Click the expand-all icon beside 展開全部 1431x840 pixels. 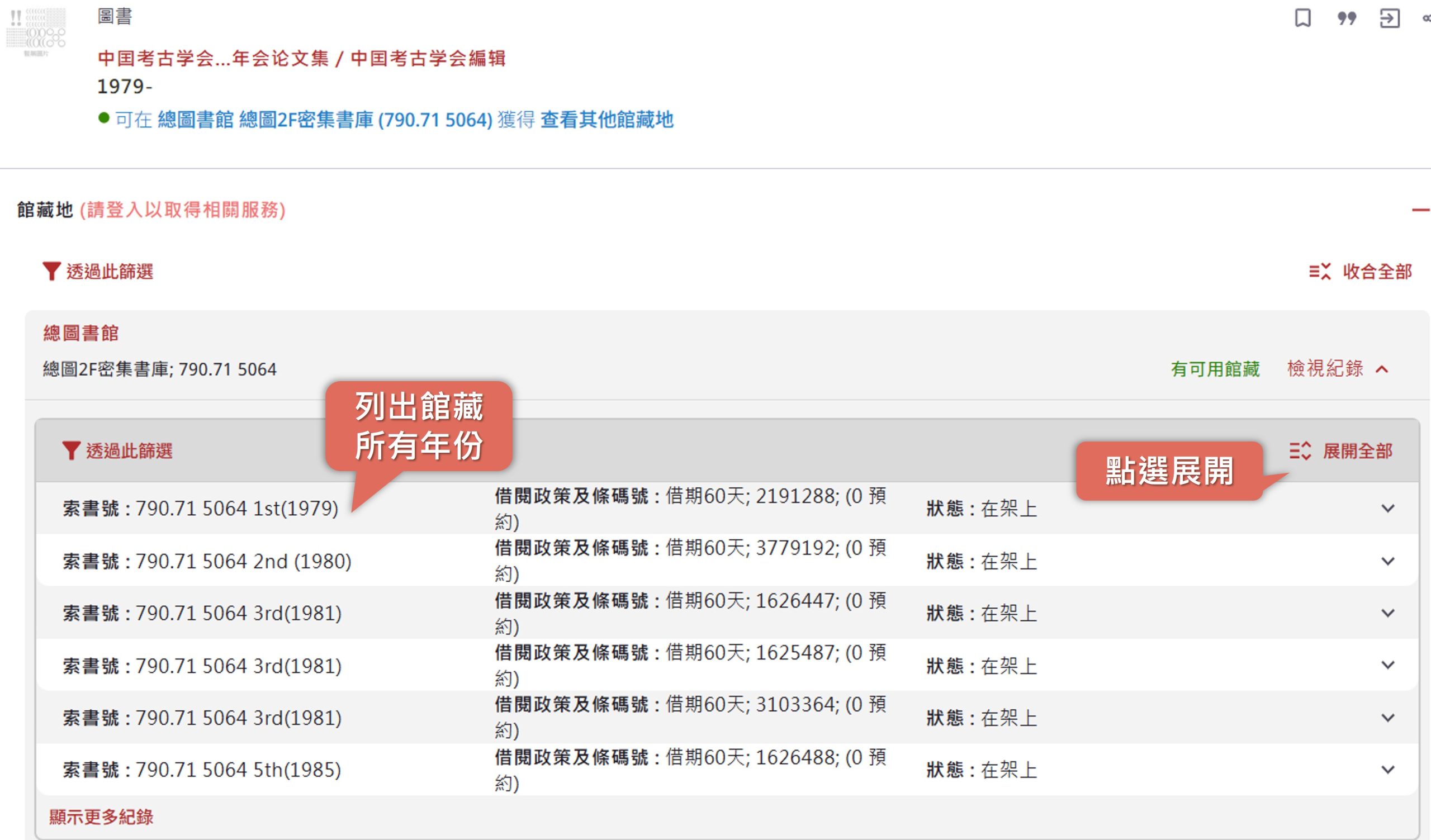coord(1300,450)
